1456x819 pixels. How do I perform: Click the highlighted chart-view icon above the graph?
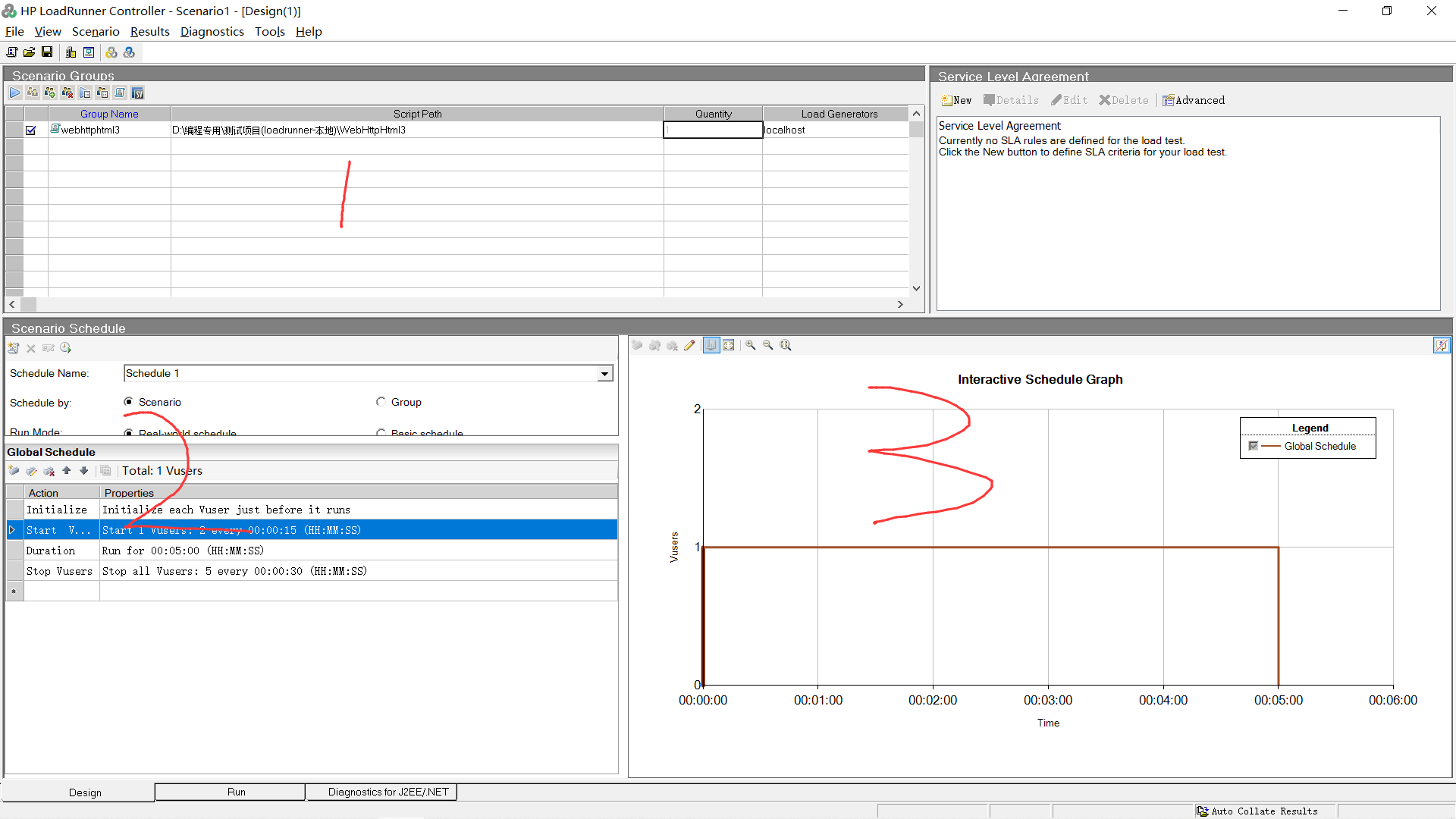coord(711,345)
